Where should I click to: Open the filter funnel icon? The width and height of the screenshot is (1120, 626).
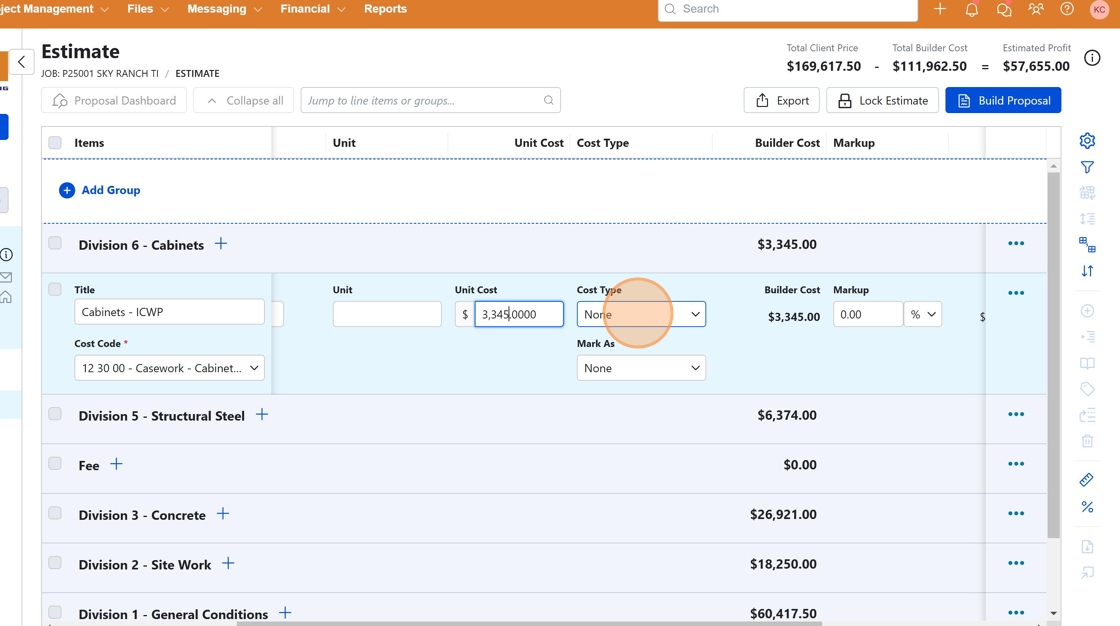(1087, 167)
